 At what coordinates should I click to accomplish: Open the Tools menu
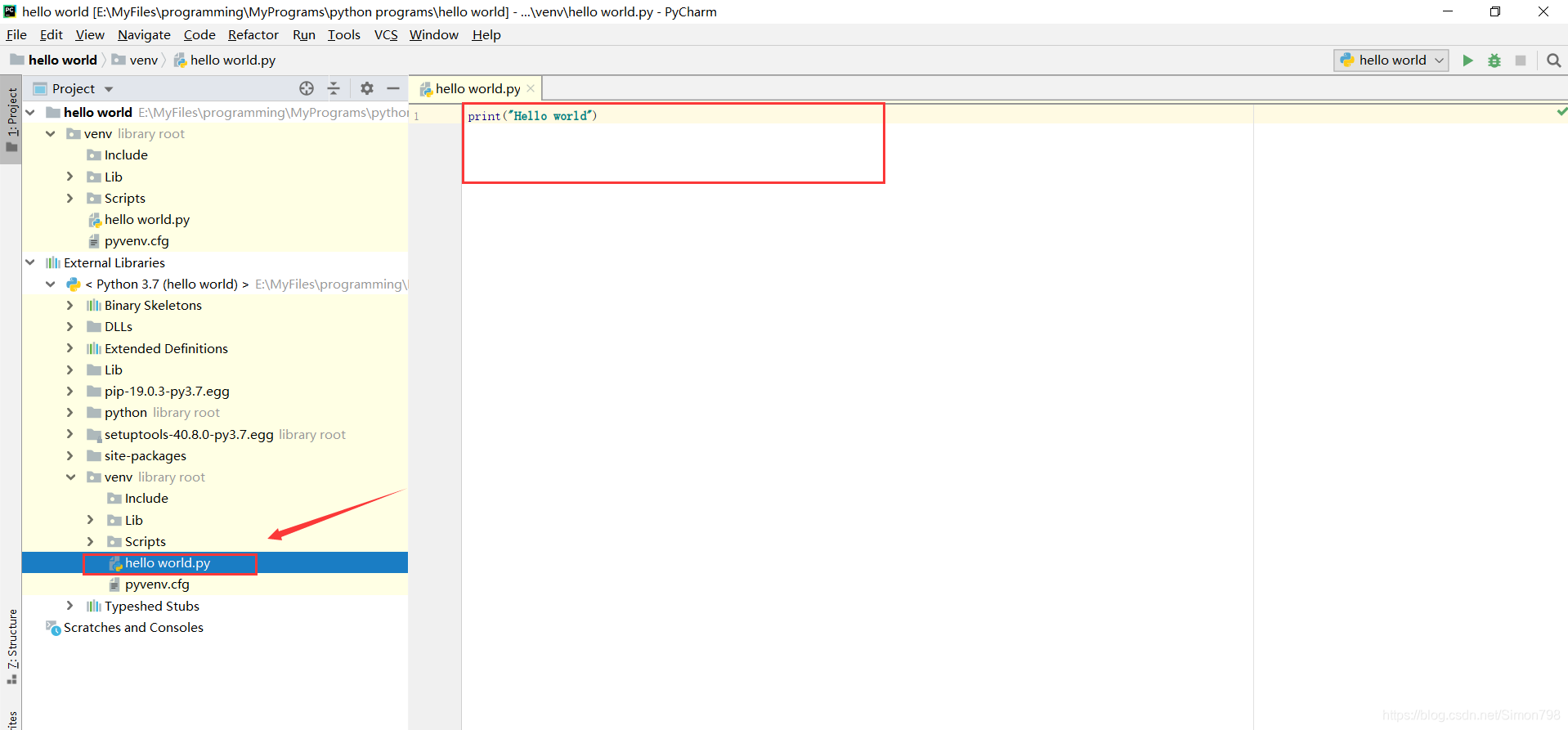pyautogui.click(x=343, y=34)
